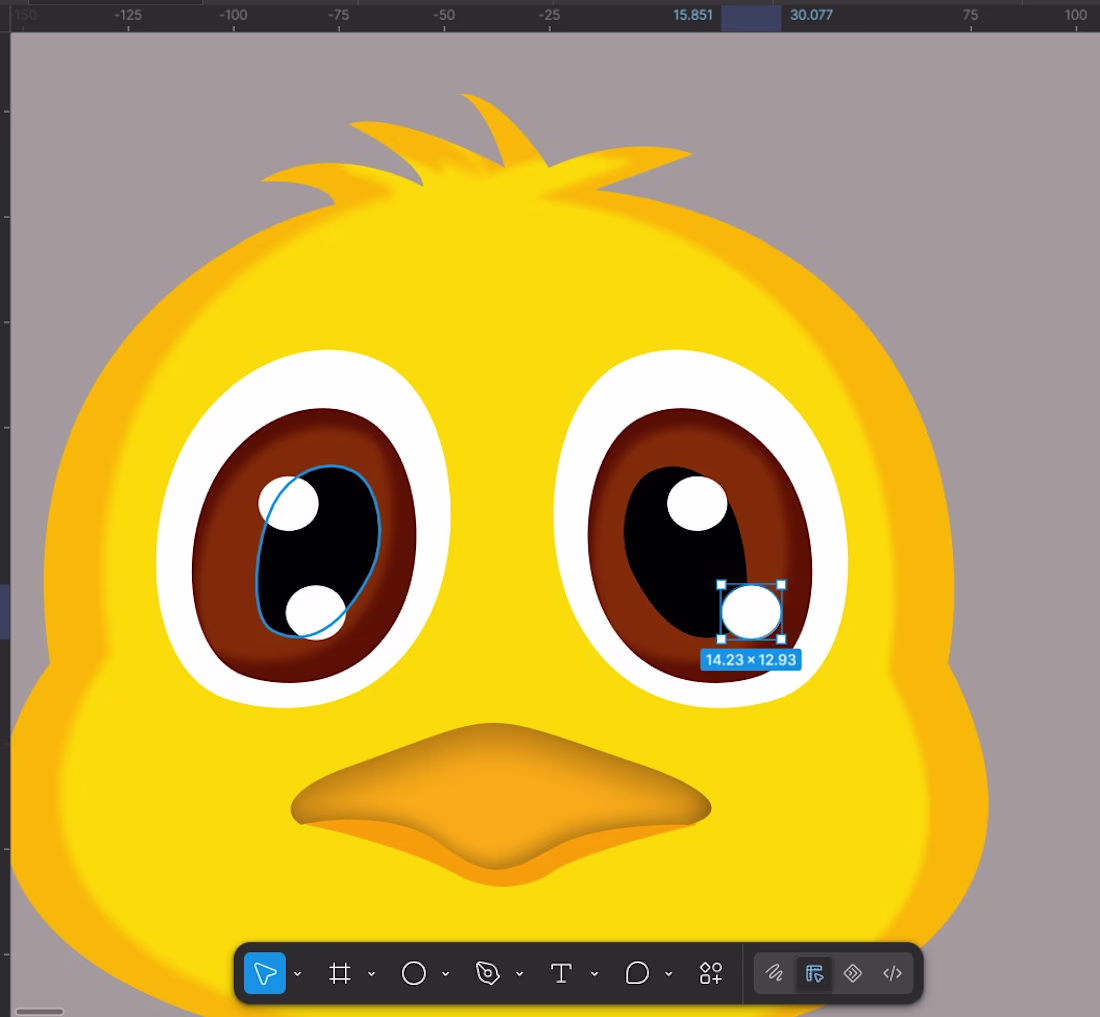The width and height of the screenshot is (1100, 1017).
Task: Click the lower white highlight in the left eye
Action: pos(316,612)
